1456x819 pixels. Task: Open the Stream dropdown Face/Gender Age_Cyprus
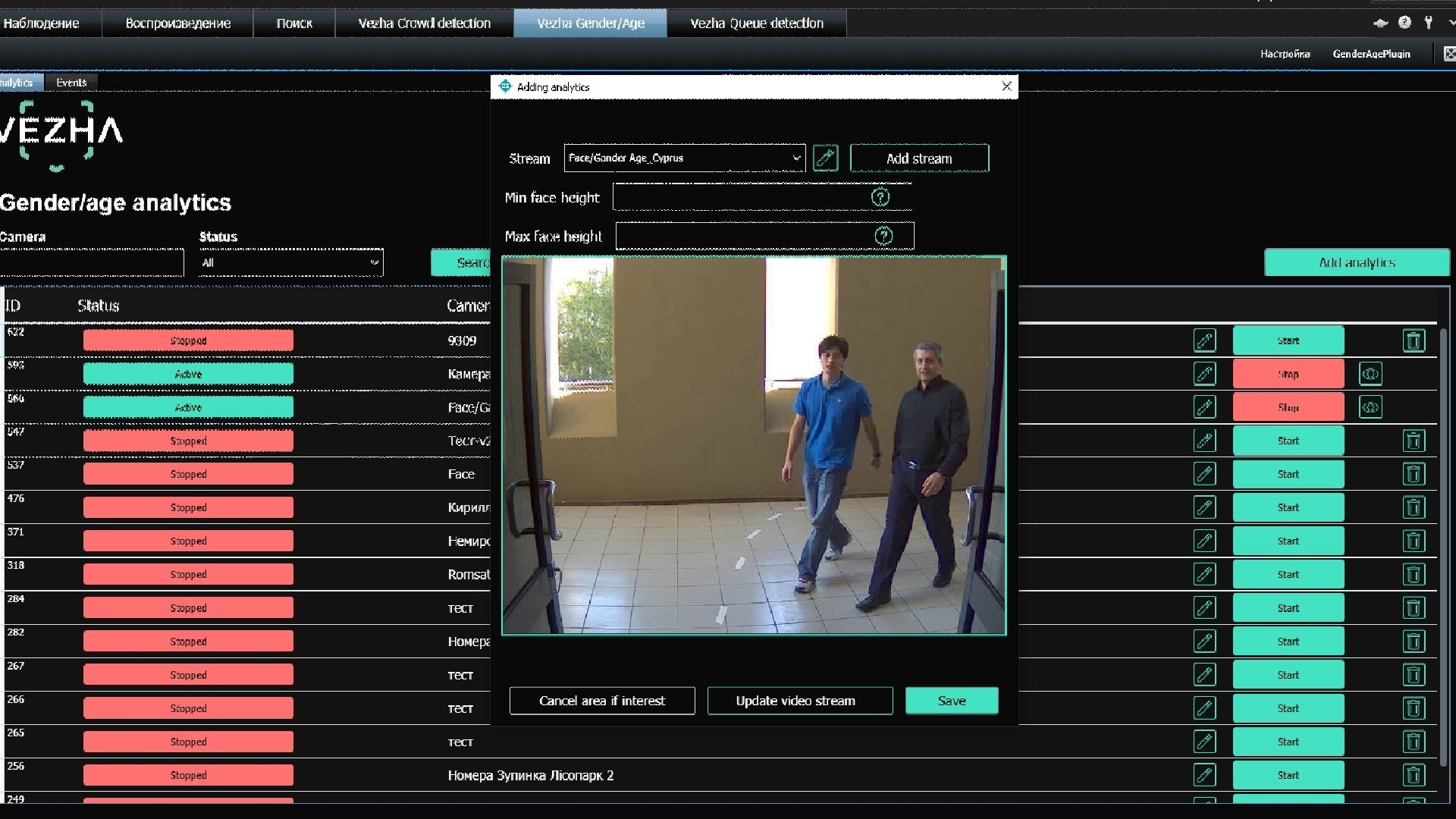(684, 158)
